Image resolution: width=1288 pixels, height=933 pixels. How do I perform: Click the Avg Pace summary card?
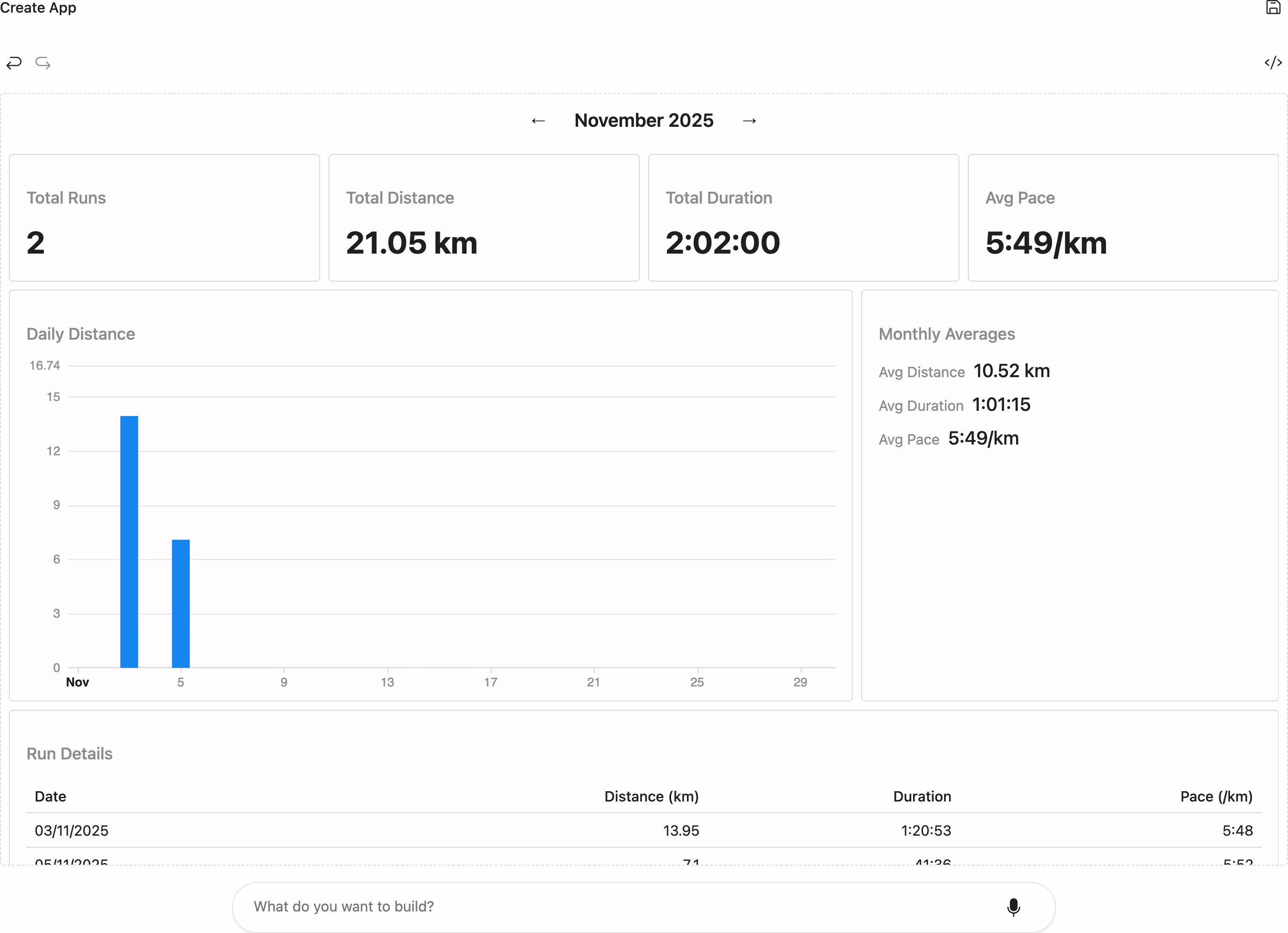[1122, 218]
